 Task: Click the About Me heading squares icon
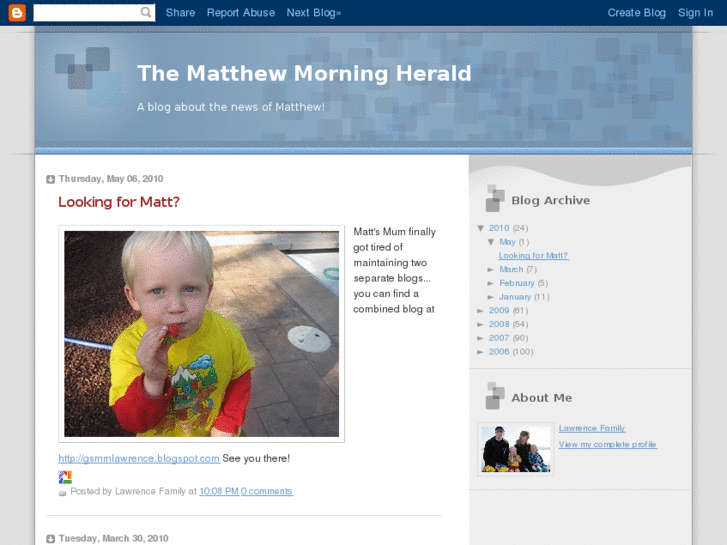coord(495,396)
